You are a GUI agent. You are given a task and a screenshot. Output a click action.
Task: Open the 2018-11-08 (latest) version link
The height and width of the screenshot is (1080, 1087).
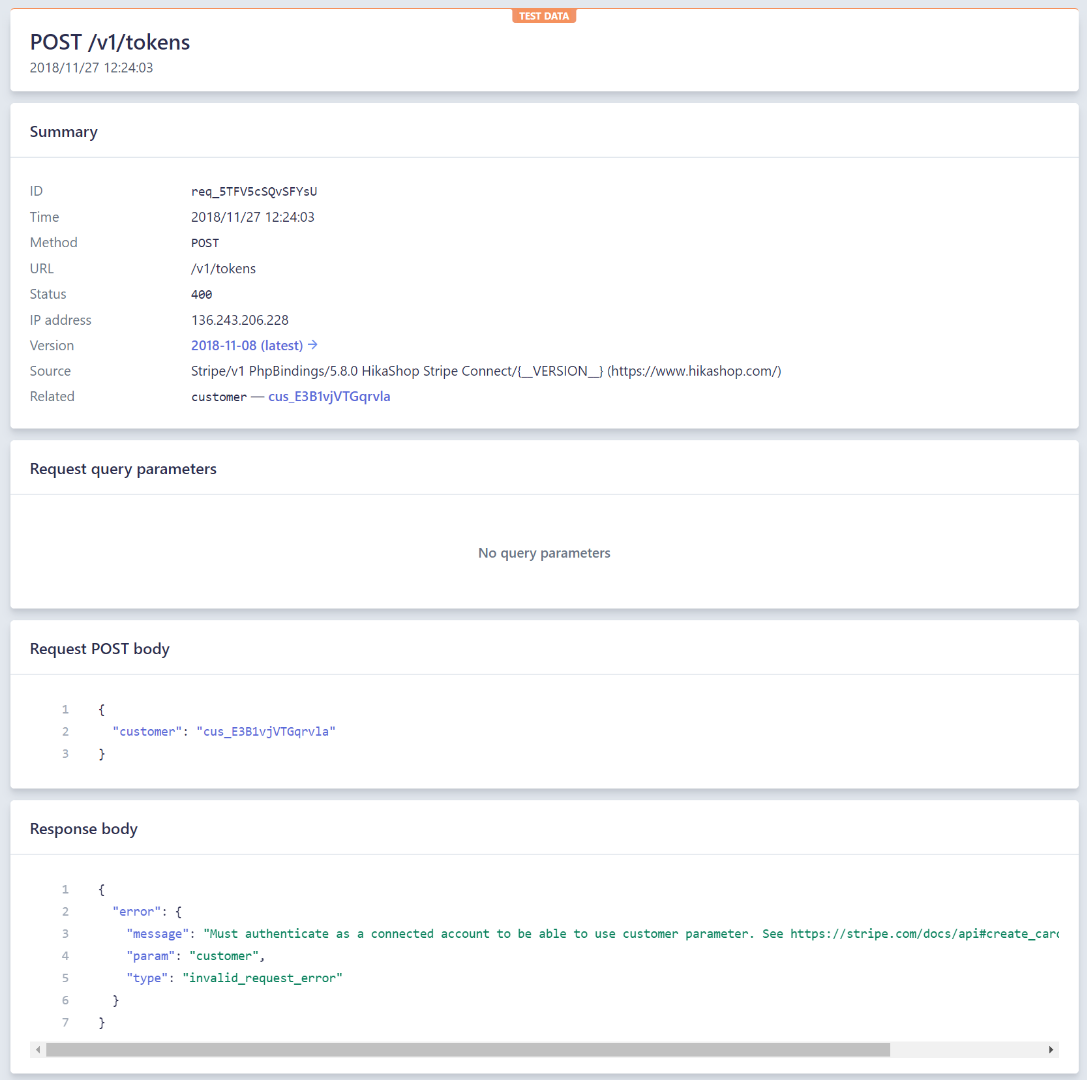point(247,345)
